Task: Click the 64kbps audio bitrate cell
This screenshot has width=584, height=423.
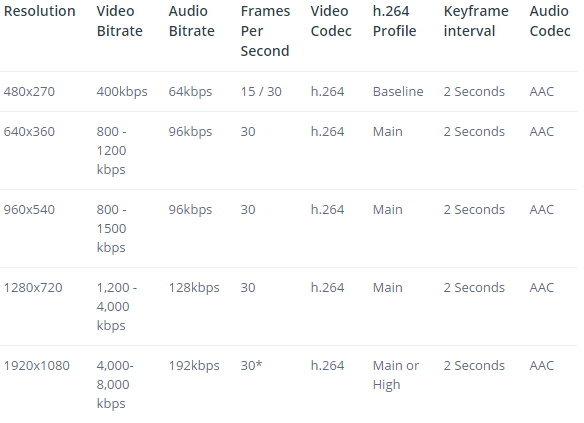Action: 190,92
